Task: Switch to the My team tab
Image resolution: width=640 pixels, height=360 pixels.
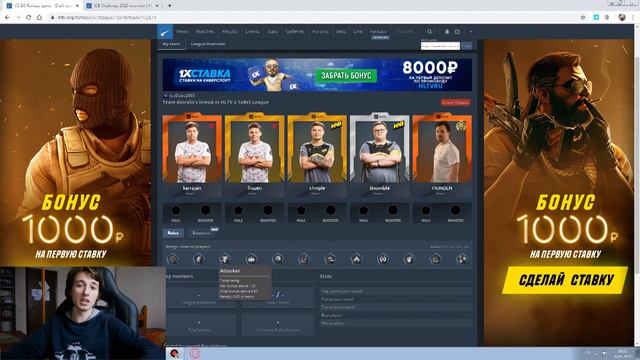Action: tap(171, 44)
